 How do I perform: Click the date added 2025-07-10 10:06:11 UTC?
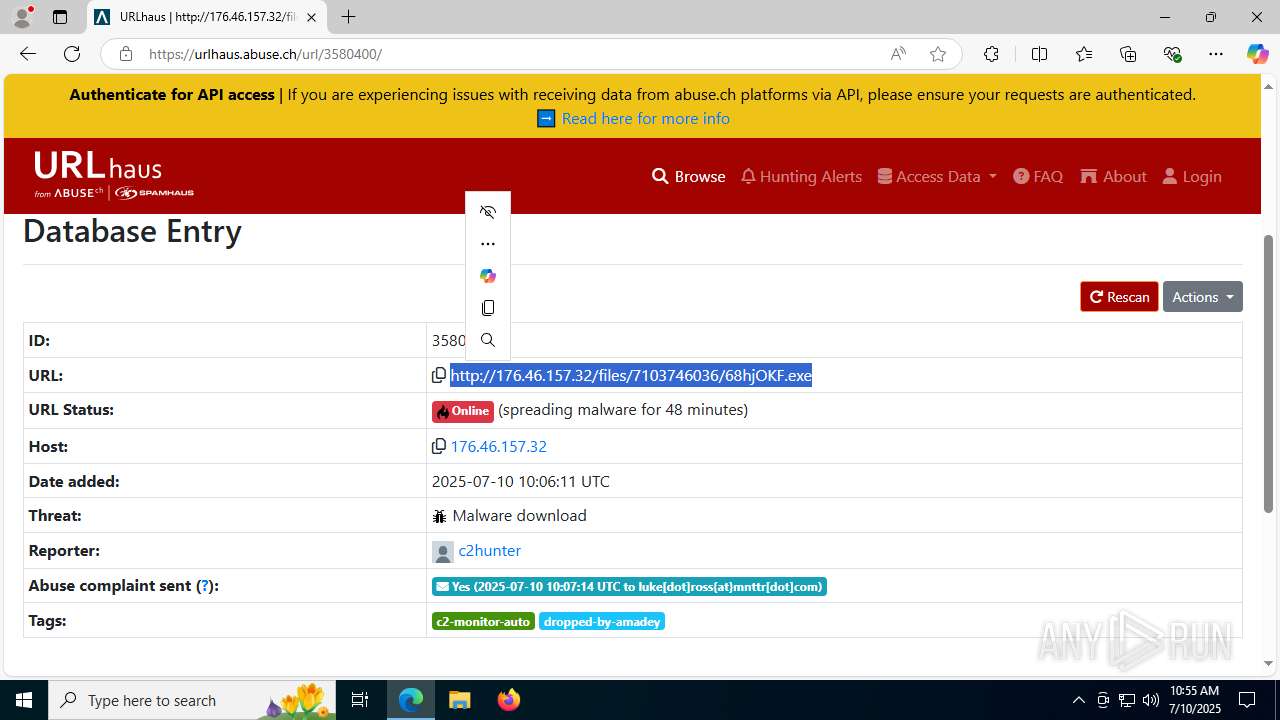point(521,481)
